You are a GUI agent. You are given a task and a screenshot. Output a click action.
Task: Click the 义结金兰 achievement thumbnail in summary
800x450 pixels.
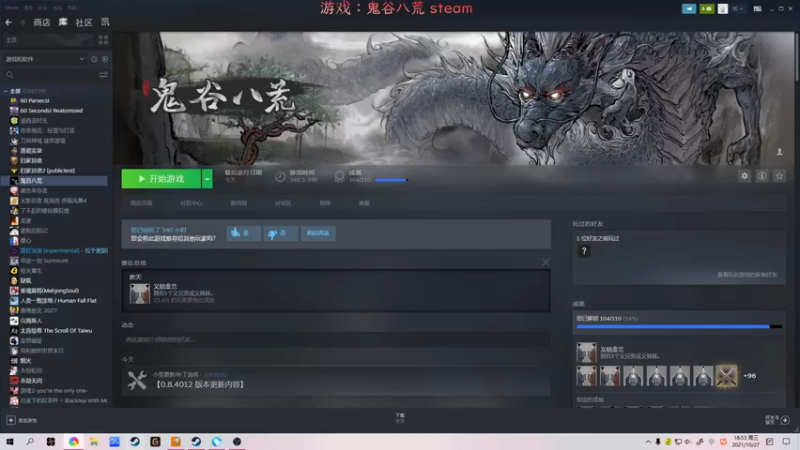(140, 294)
